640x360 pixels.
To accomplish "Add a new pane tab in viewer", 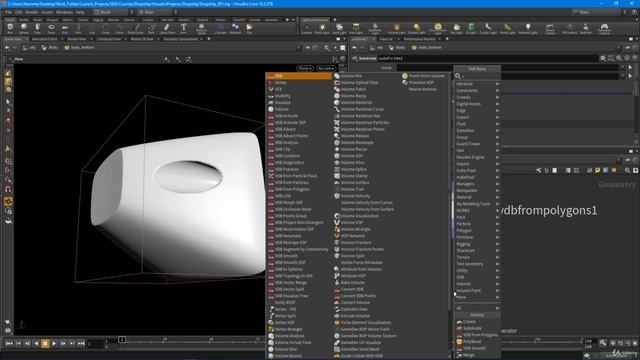I will click(x=209, y=39).
